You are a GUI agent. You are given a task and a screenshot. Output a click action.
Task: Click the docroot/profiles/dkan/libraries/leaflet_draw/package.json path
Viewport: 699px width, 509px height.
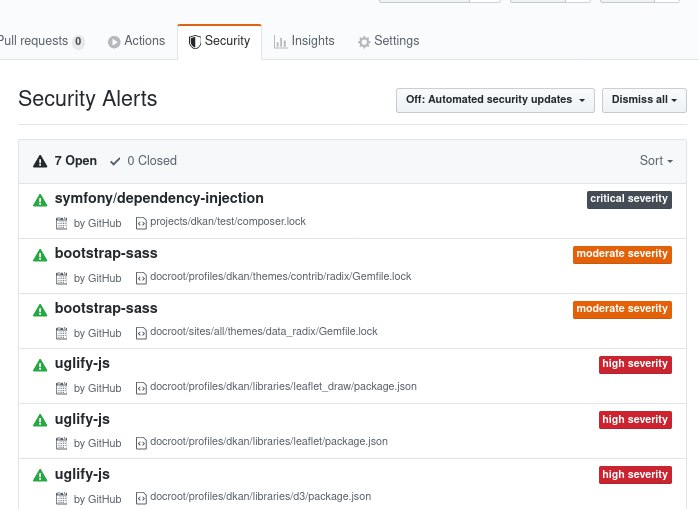(284, 387)
